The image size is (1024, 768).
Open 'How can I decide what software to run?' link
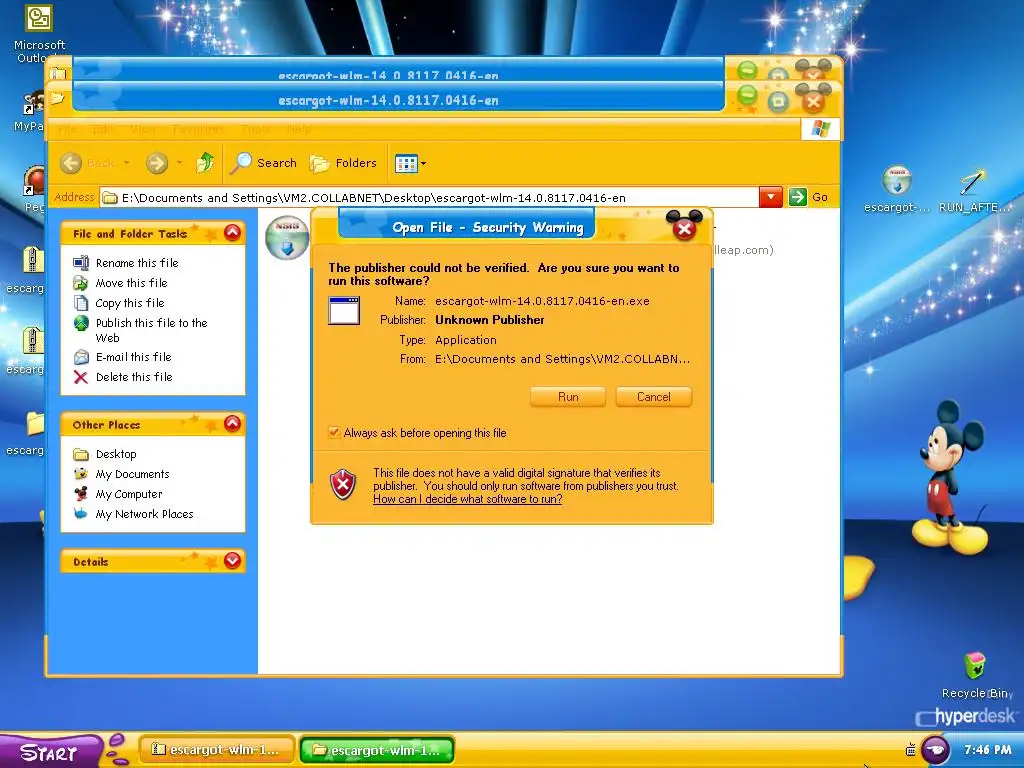(x=468, y=499)
